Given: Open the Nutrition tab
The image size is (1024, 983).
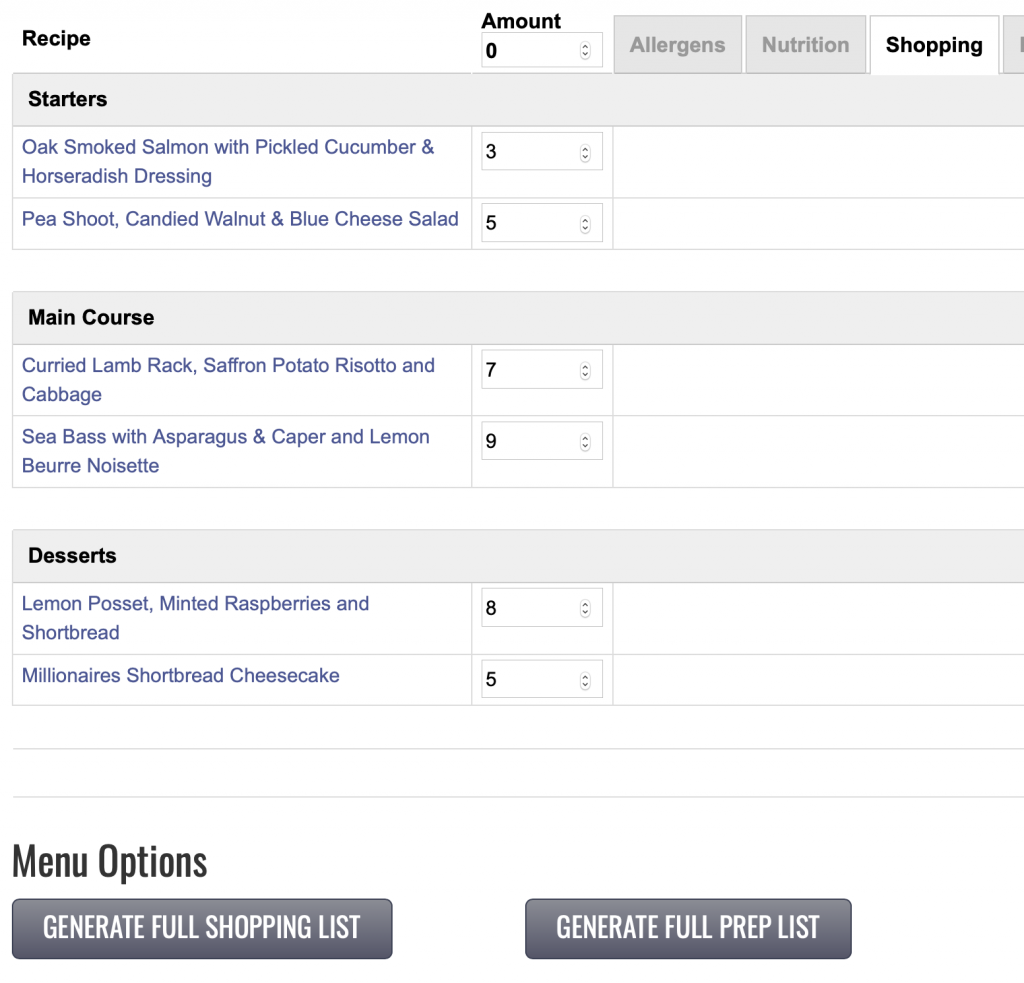Looking at the screenshot, I should 805,44.
